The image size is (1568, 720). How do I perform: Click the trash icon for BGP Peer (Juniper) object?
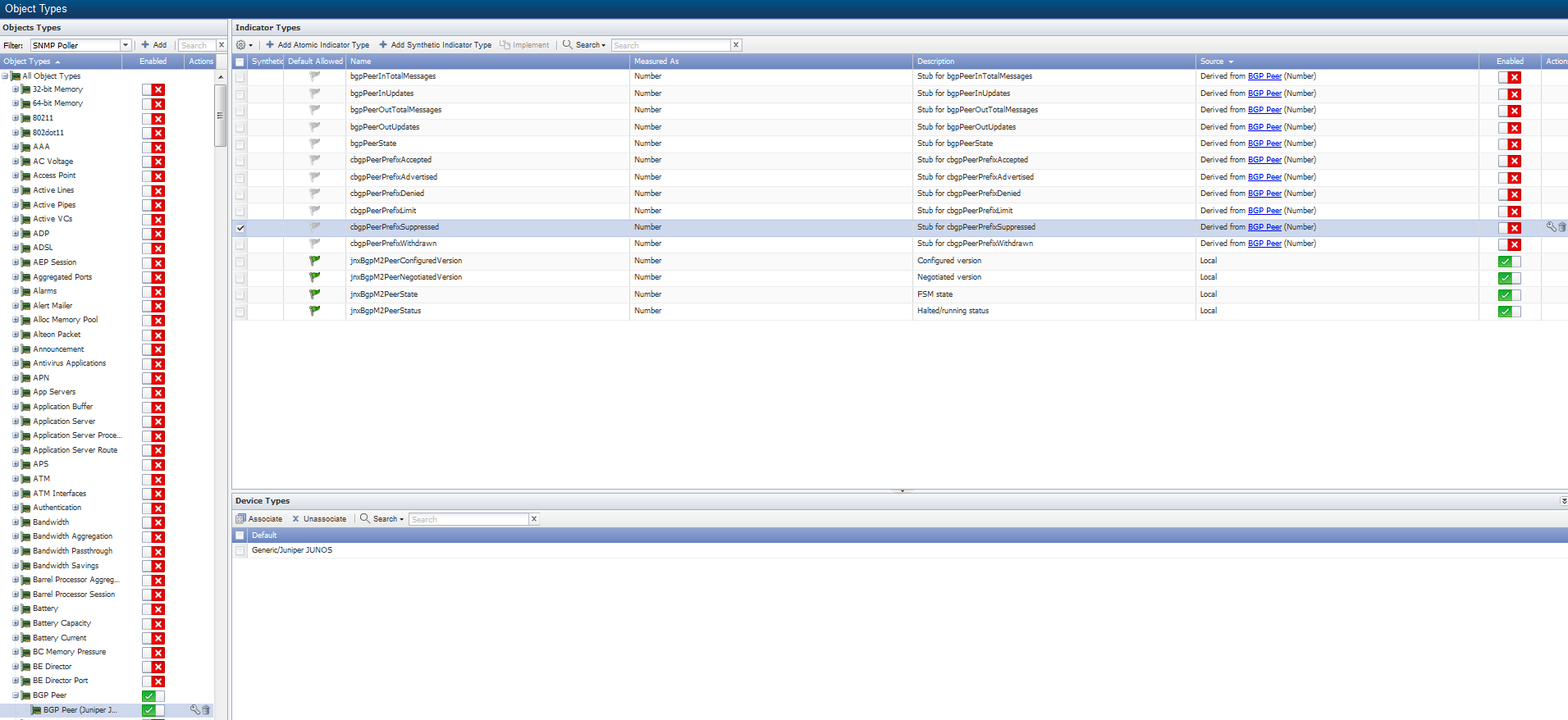pos(206,710)
